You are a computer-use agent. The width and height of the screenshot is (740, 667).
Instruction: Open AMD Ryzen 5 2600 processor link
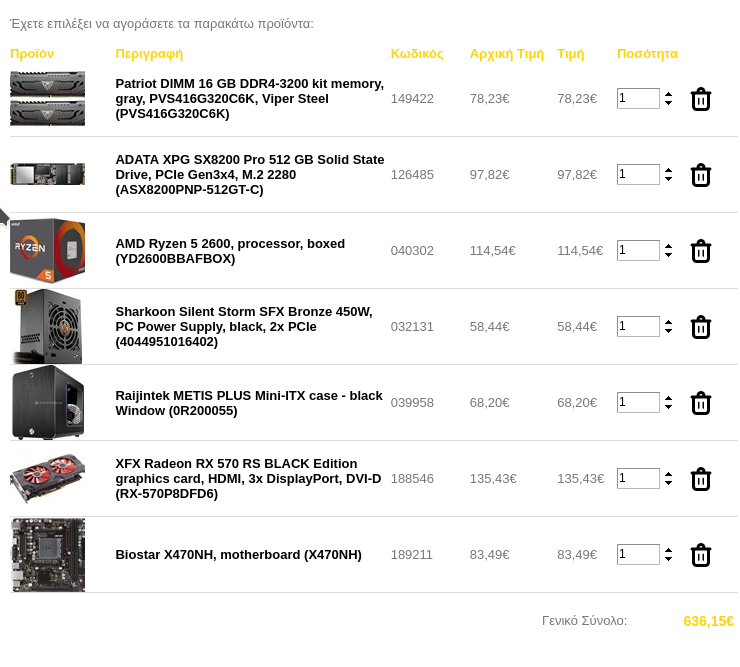[x=230, y=251]
